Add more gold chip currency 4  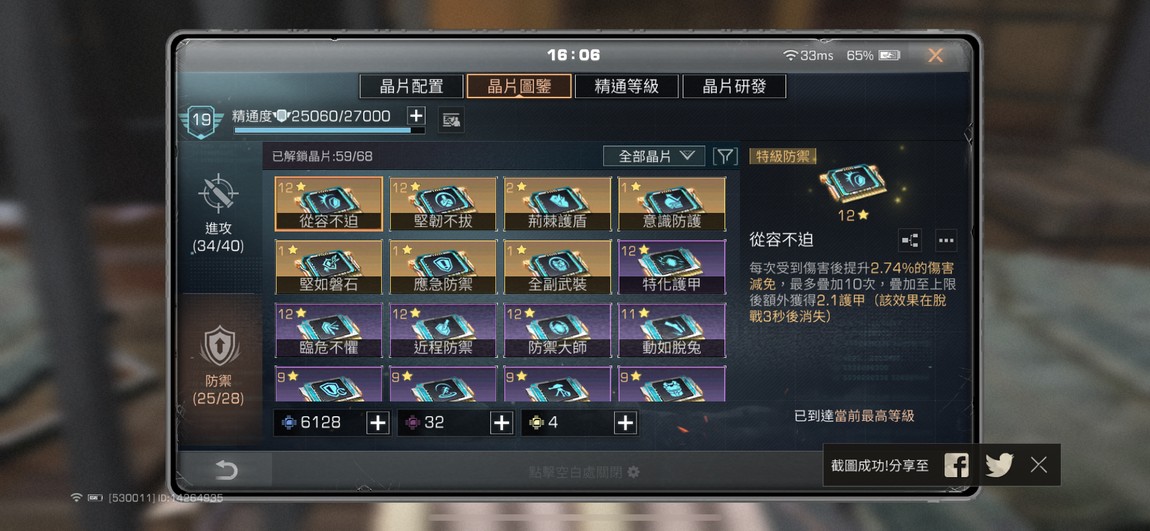pos(625,423)
